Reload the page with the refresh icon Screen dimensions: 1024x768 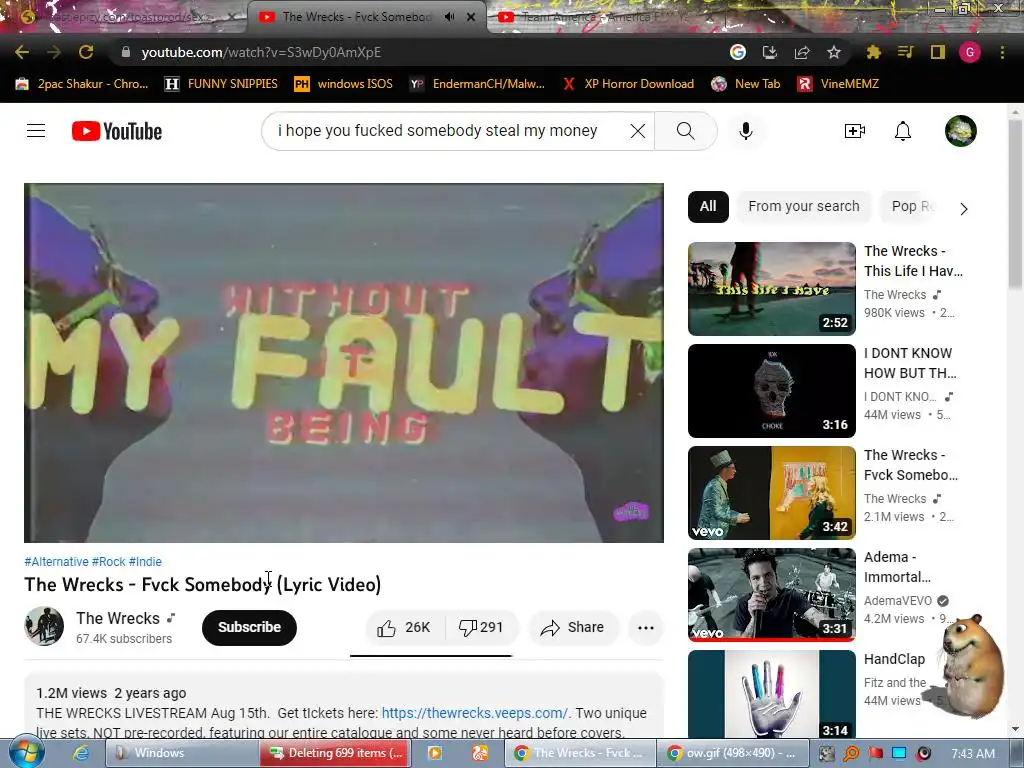point(86,52)
